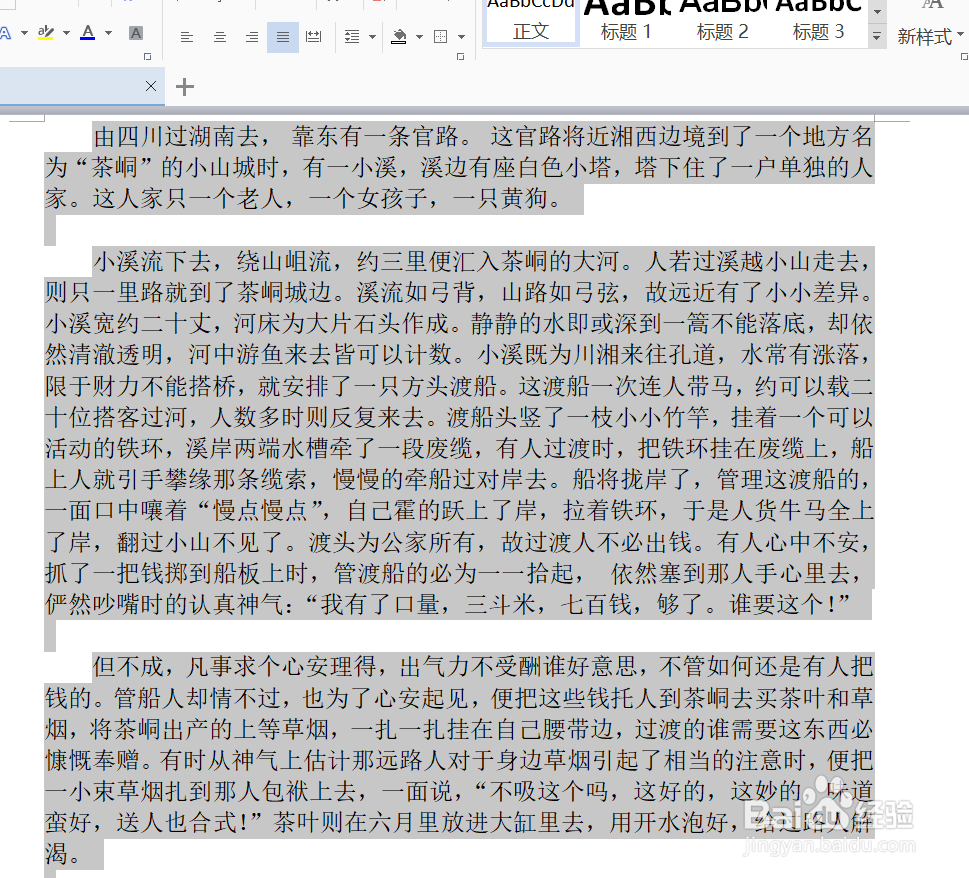Open the paragraph dialog launcher
This screenshot has width=969, height=878.
[x=460, y=56]
